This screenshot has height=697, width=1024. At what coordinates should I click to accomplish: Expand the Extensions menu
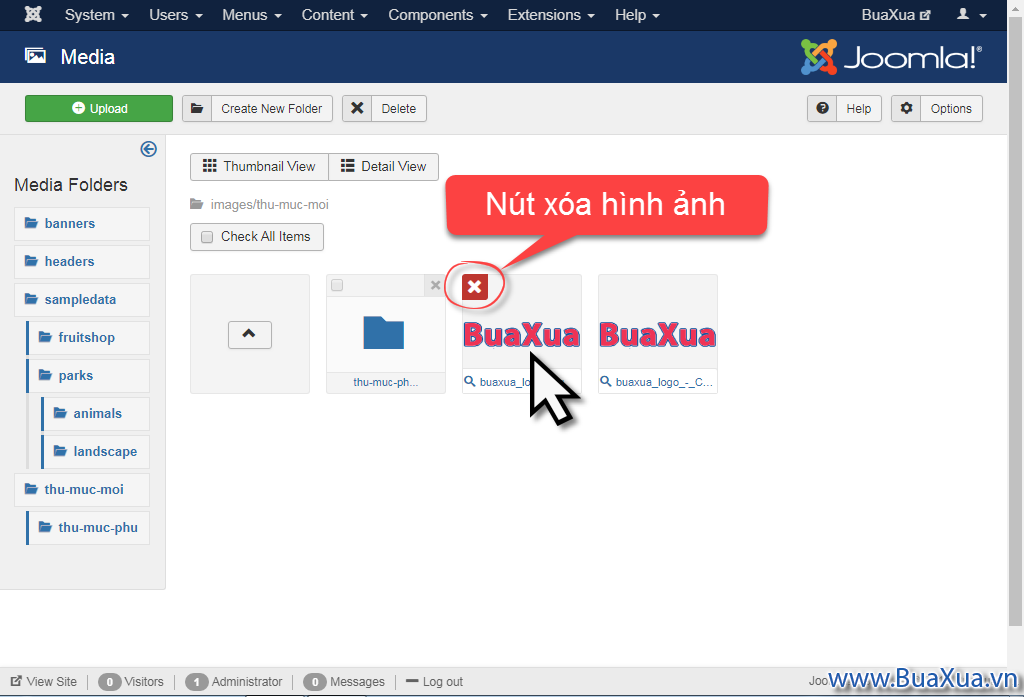coord(551,15)
